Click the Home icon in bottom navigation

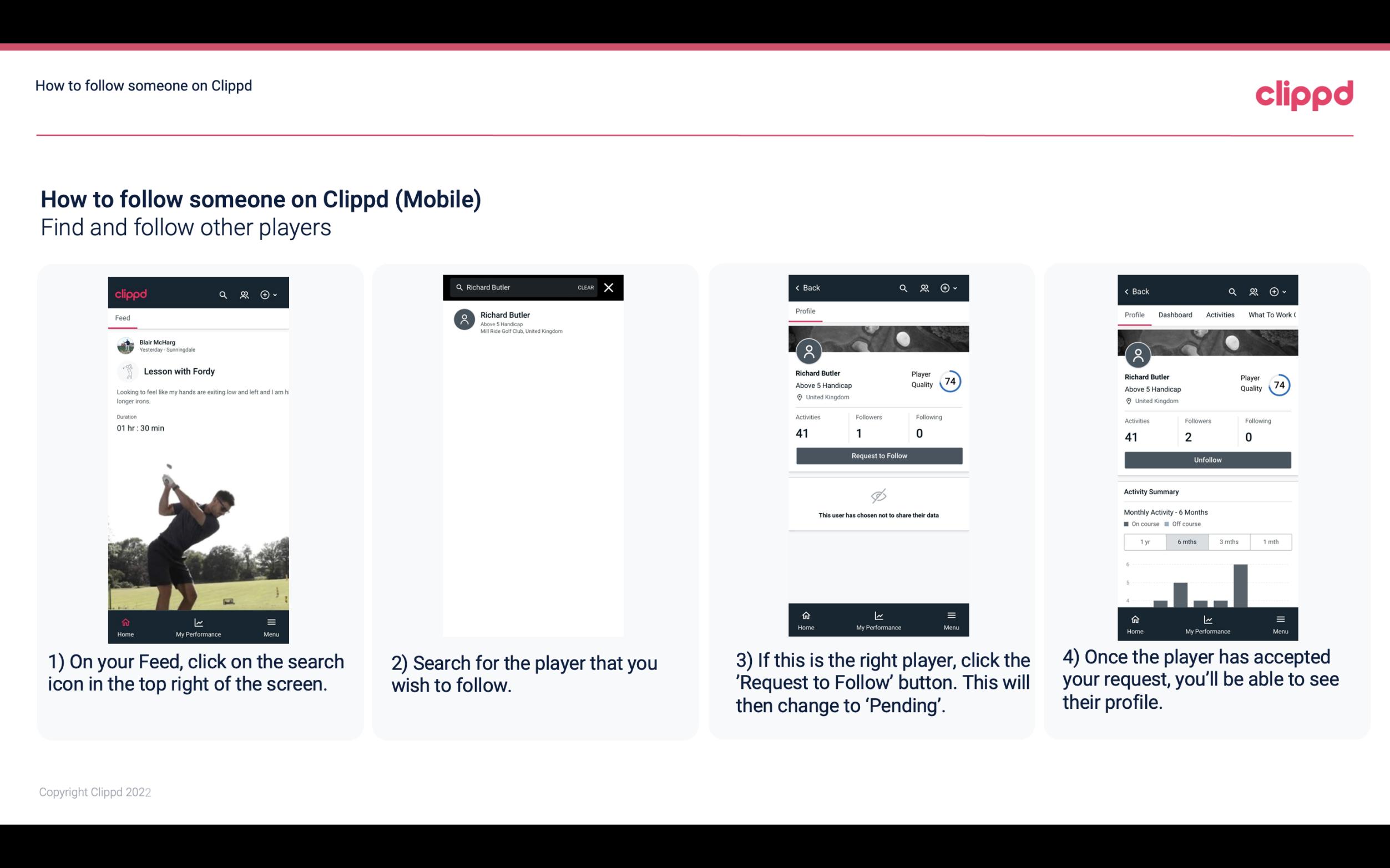pyautogui.click(x=125, y=622)
